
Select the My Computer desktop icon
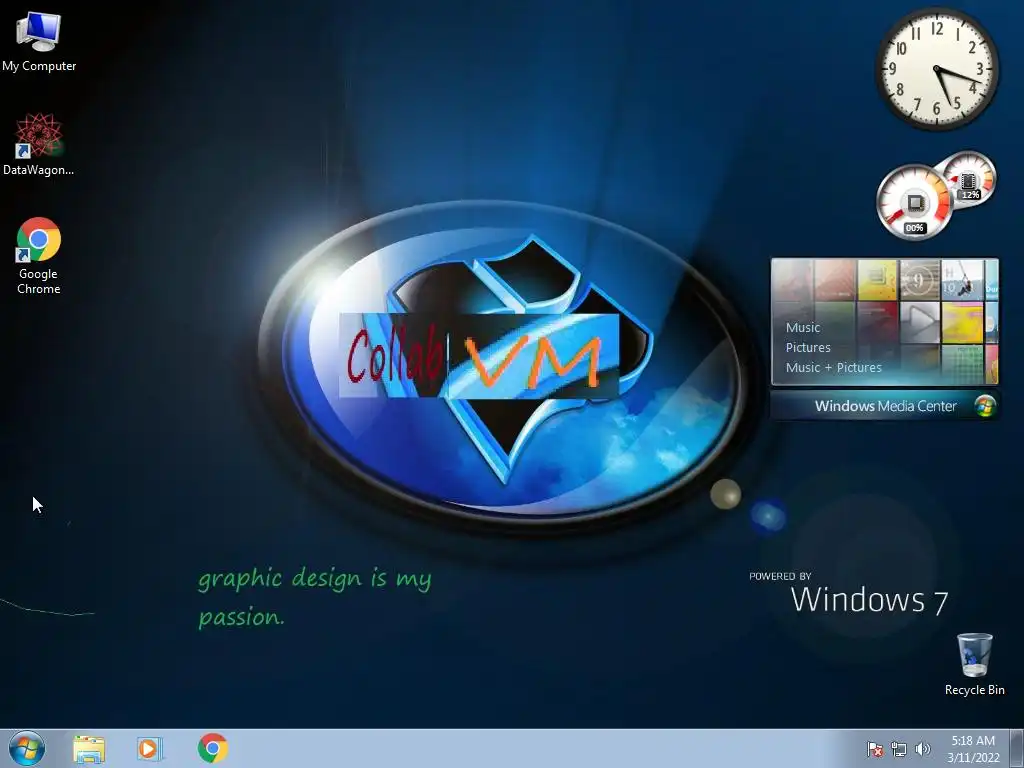click(x=39, y=41)
